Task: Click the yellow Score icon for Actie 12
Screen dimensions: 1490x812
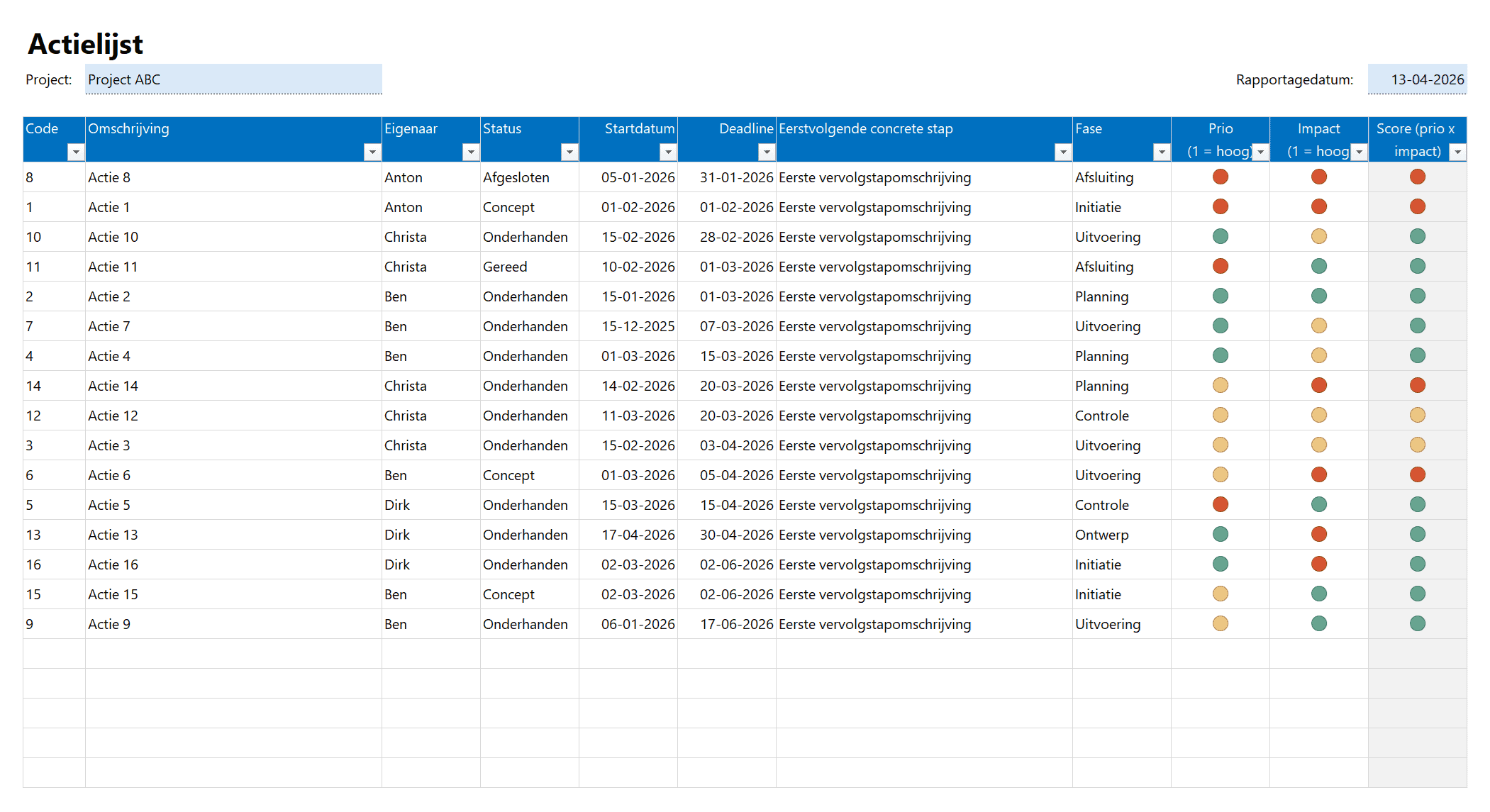Action: pyautogui.click(x=1417, y=415)
